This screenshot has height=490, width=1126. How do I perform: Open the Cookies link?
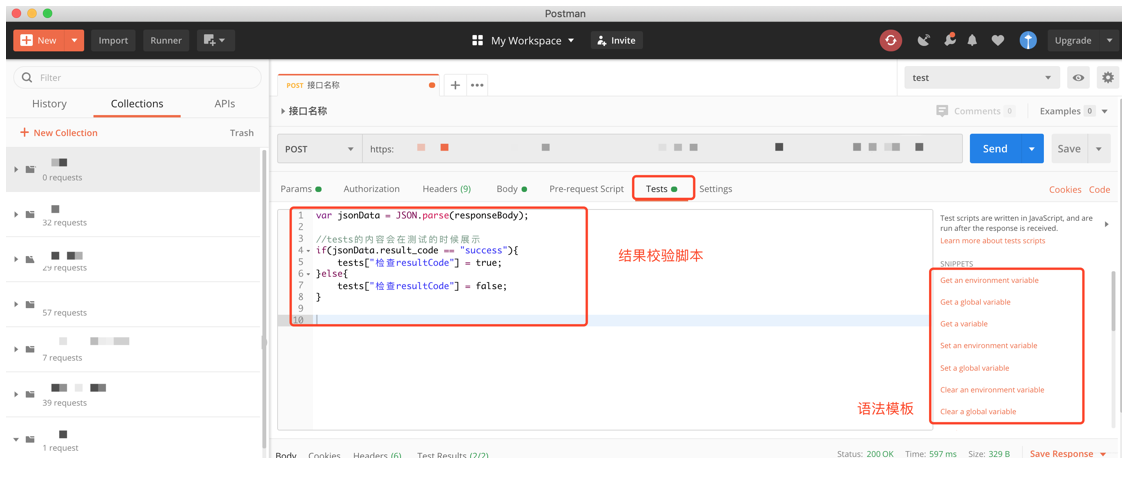(x=1065, y=190)
